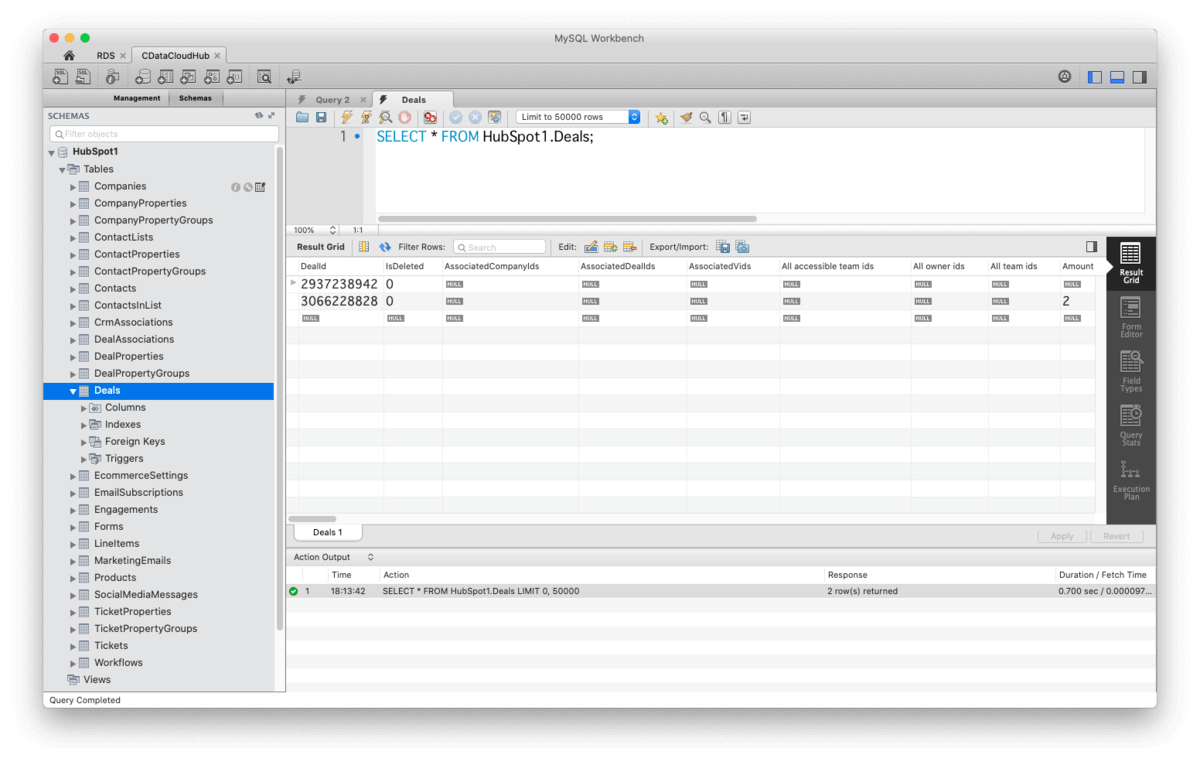Show the Execution Plan panel
Screen dimensions: 1200x765
(x=1130, y=480)
